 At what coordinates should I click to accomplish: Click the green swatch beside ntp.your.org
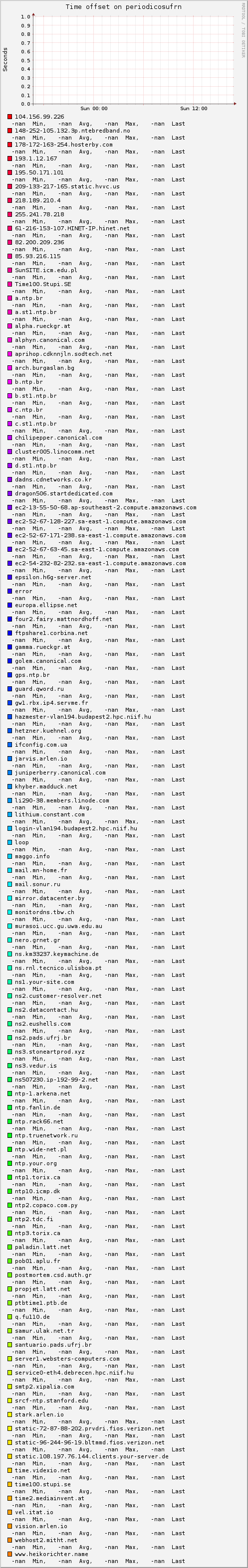10,1163
